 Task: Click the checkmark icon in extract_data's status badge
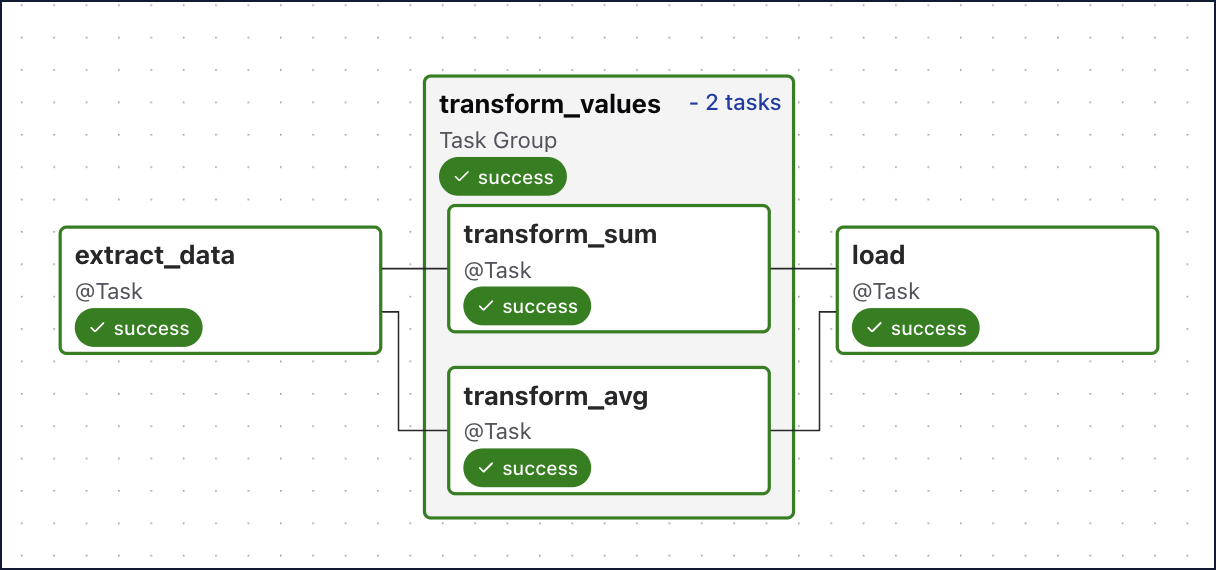98,328
